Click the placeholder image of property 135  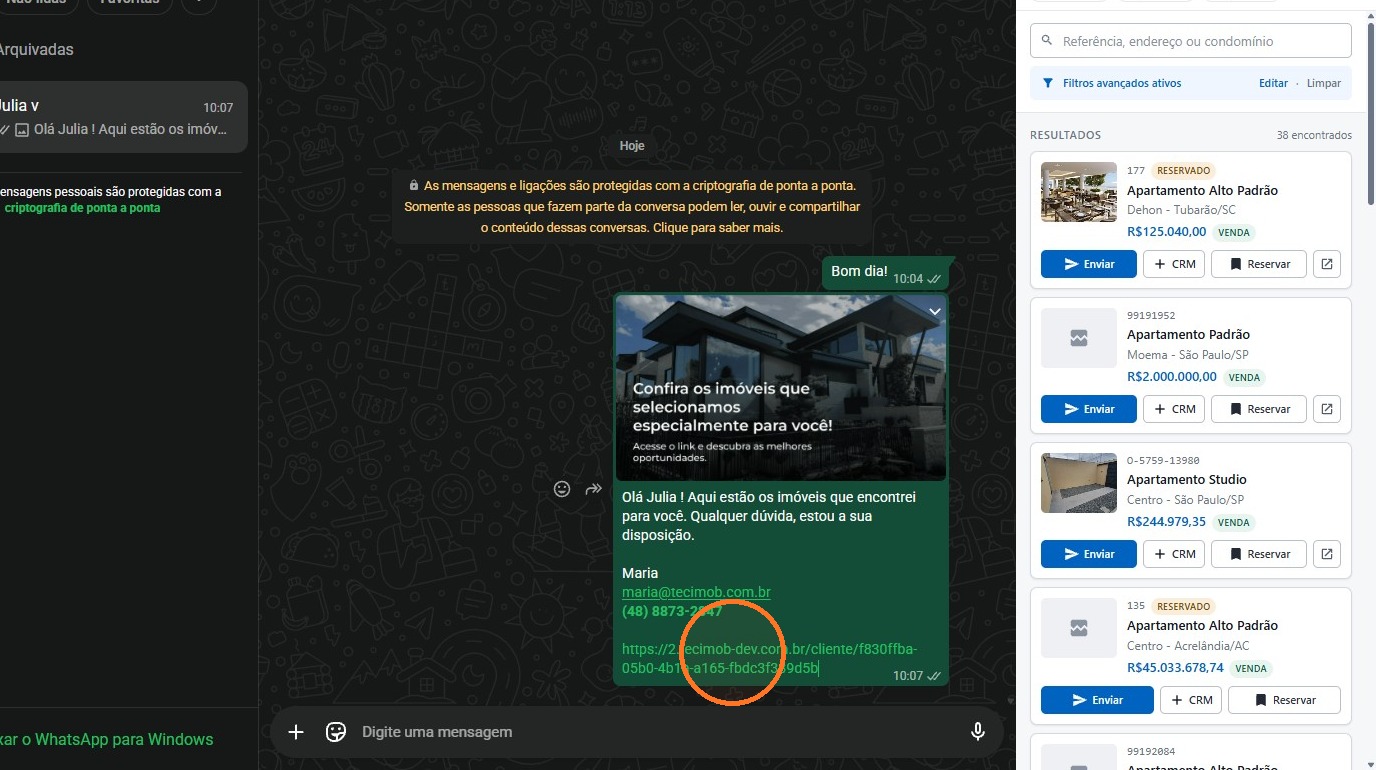[x=1079, y=628]
